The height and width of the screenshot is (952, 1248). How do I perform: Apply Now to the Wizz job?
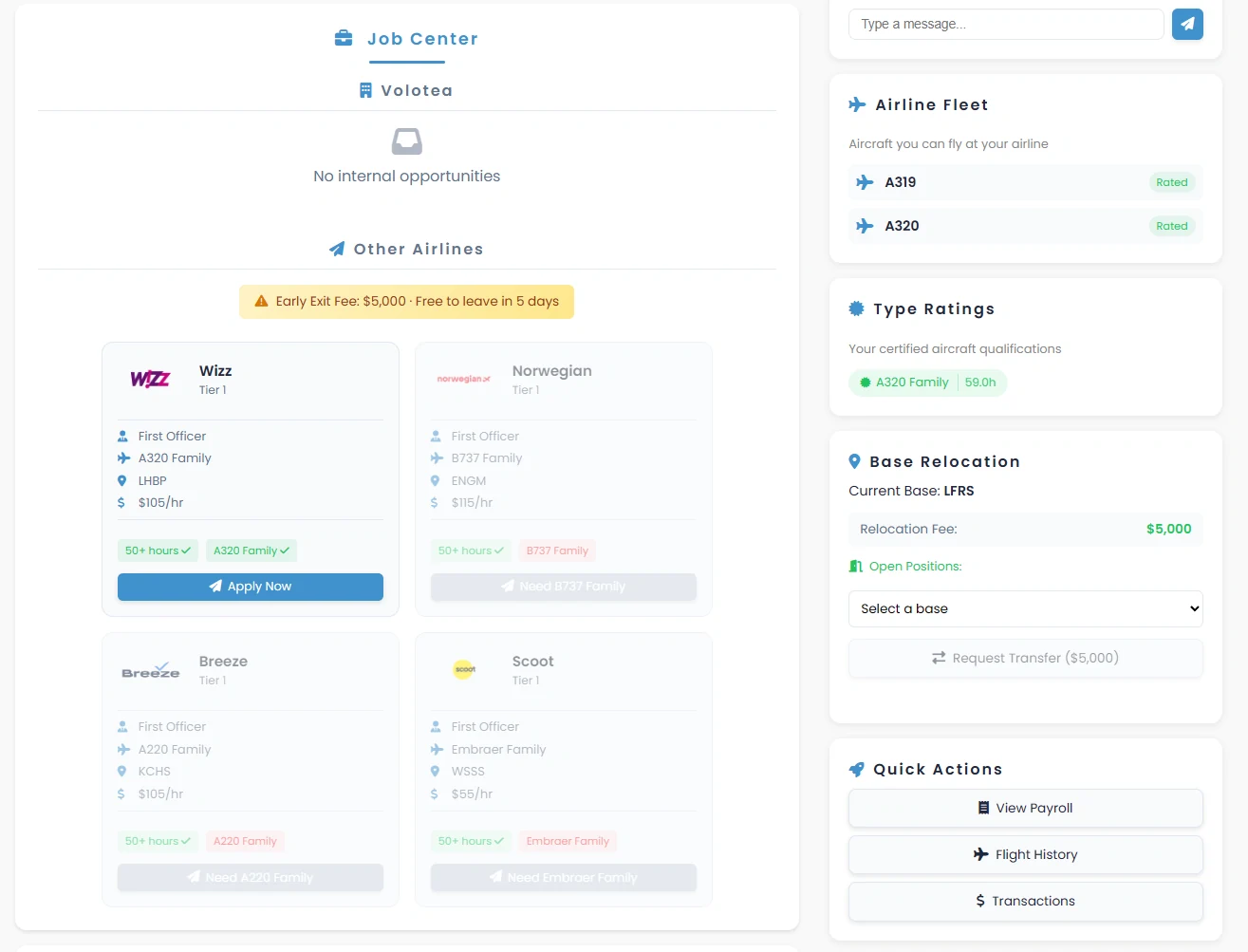click(251, 587)
